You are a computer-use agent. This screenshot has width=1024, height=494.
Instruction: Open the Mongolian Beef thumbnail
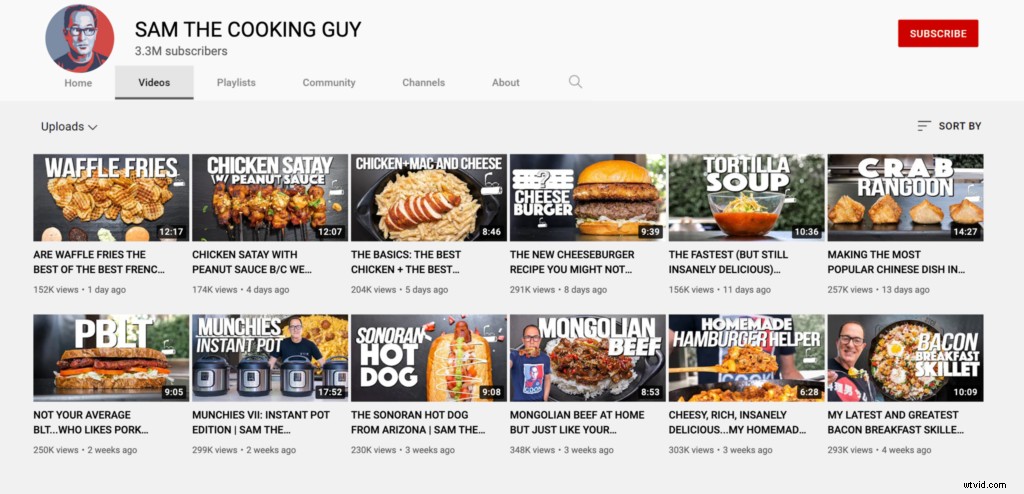[588, 358]
